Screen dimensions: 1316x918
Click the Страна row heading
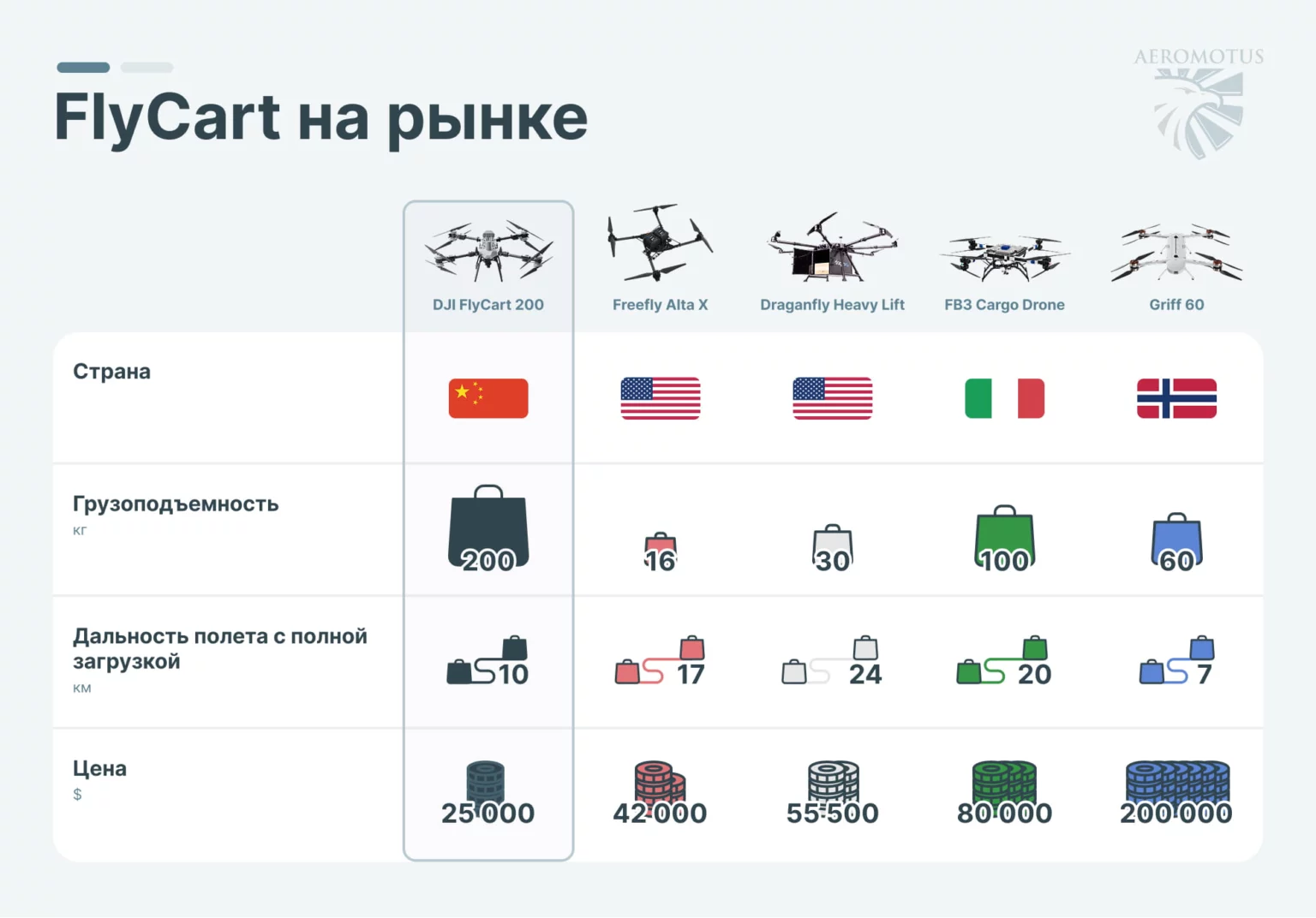pyautogui.click(x=111, y=373)
